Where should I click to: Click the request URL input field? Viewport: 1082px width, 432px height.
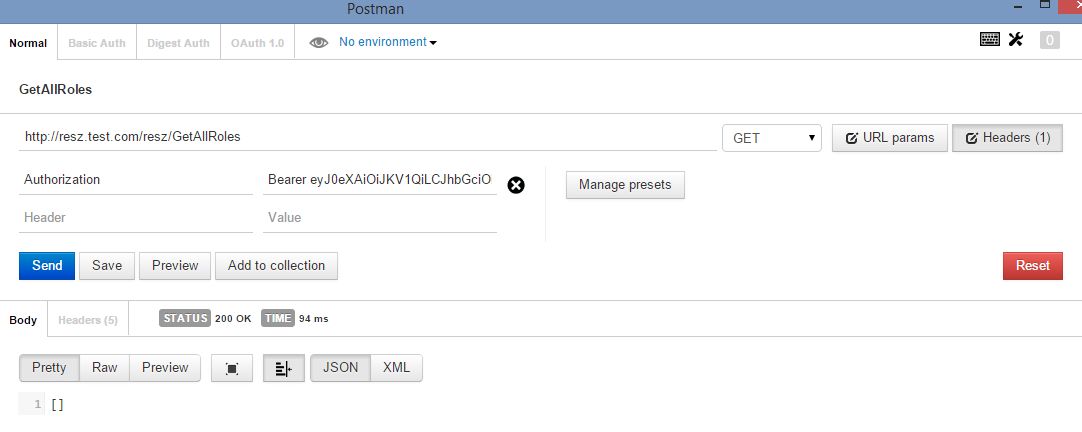pos(365,137)
